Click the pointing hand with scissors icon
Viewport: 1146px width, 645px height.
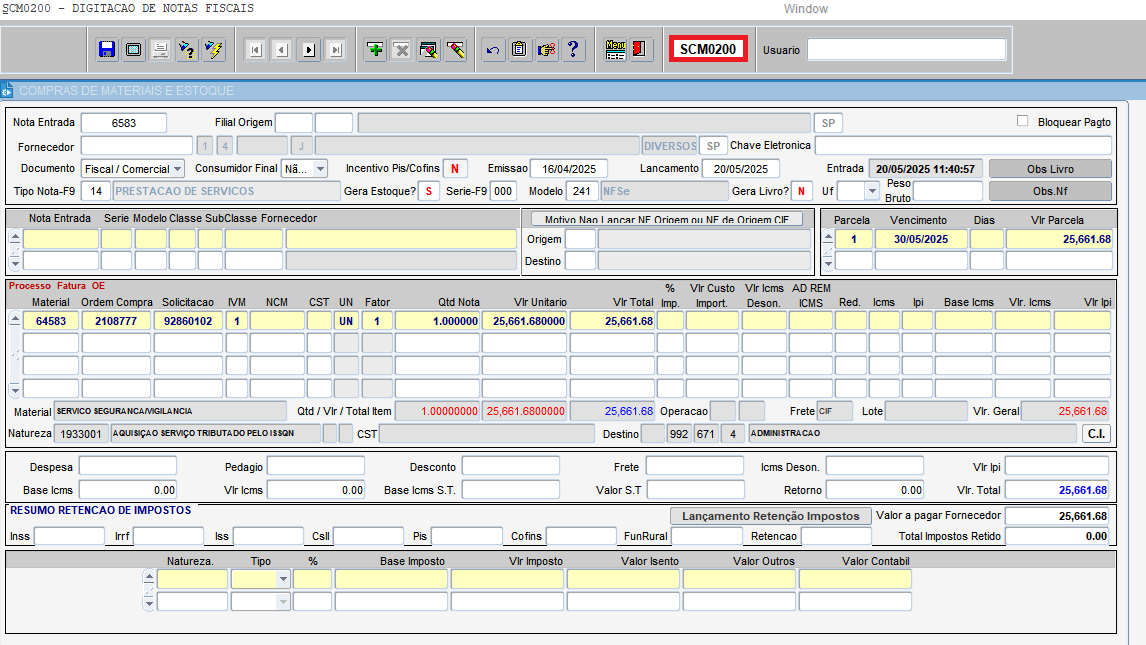point(547,50)
